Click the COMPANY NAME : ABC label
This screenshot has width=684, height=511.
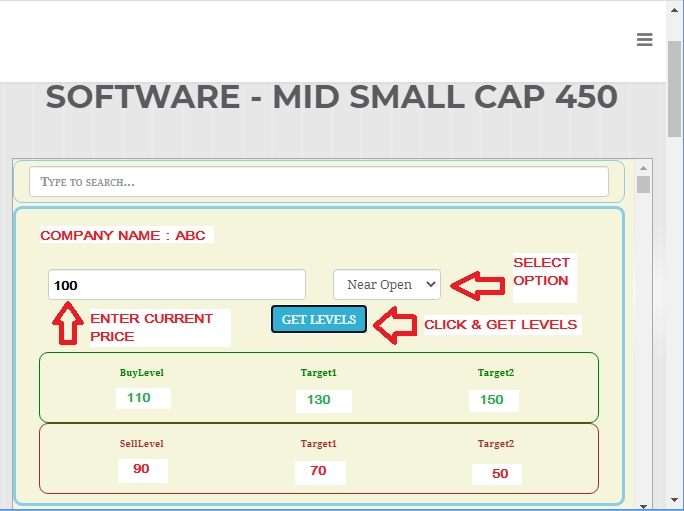tap(123, 236)
